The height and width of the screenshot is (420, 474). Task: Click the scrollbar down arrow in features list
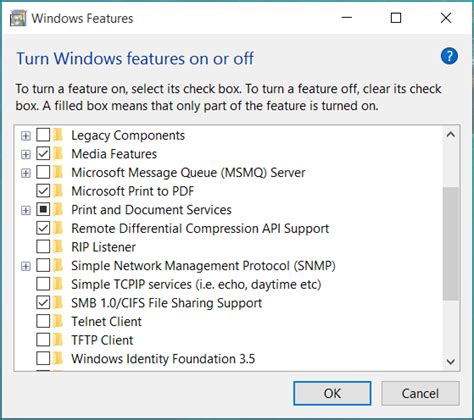click(x=451, y=361)
